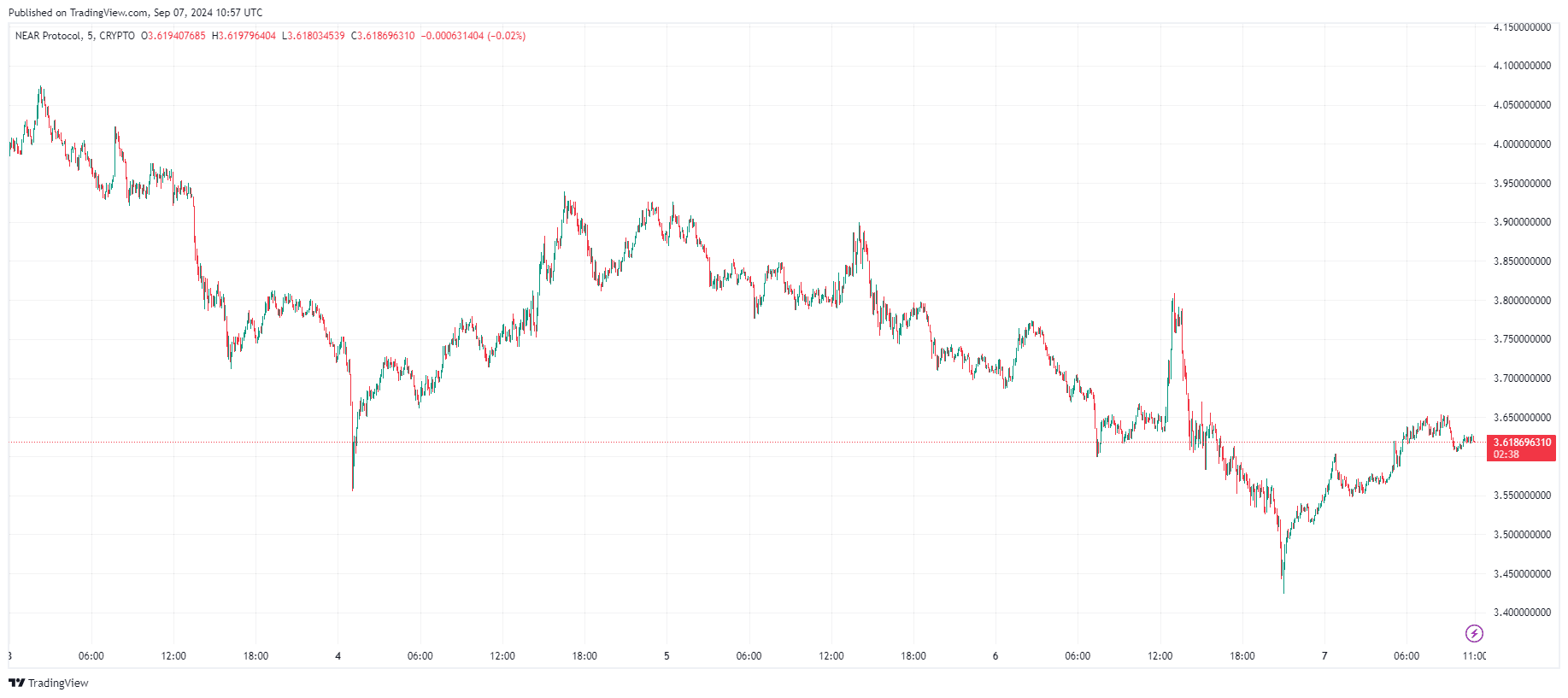Click the 3.500000000 price axis label
Image resolution: width=1568 pixels, height=698 pixels.
(1522, 535)
